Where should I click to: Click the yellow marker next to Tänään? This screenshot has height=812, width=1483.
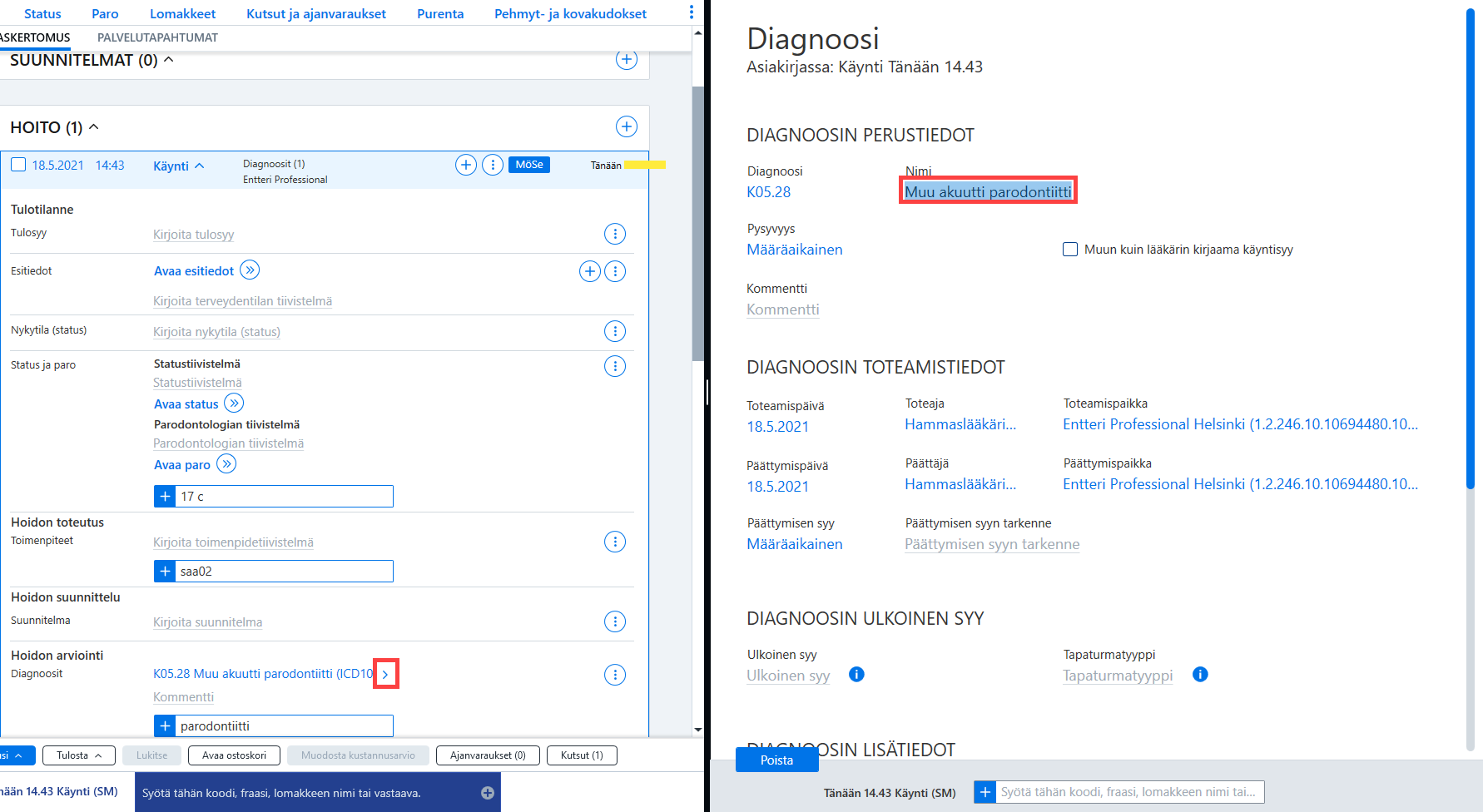click(645, 165)
